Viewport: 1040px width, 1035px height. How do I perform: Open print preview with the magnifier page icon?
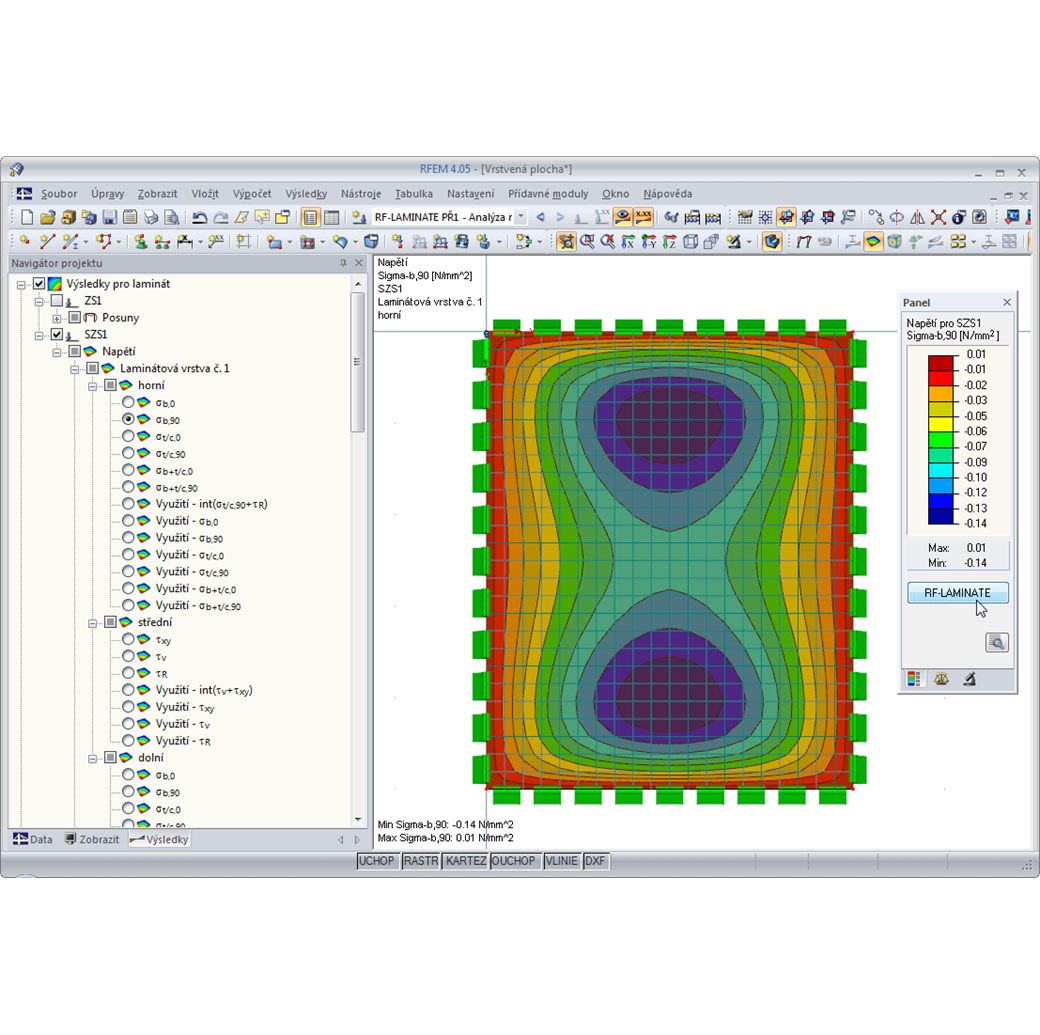click(x=172, y=217)
